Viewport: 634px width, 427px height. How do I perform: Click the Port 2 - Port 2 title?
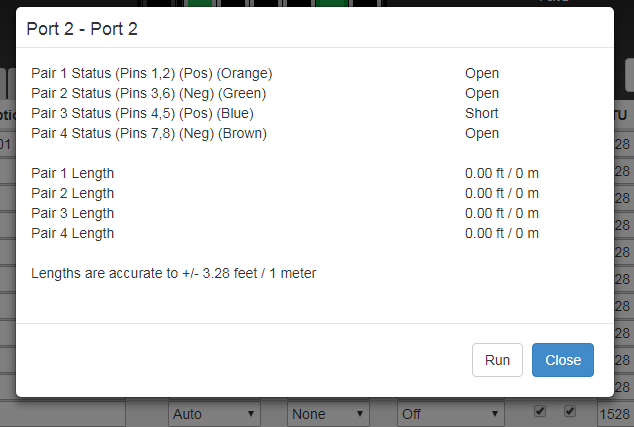(x=82, y=28)
